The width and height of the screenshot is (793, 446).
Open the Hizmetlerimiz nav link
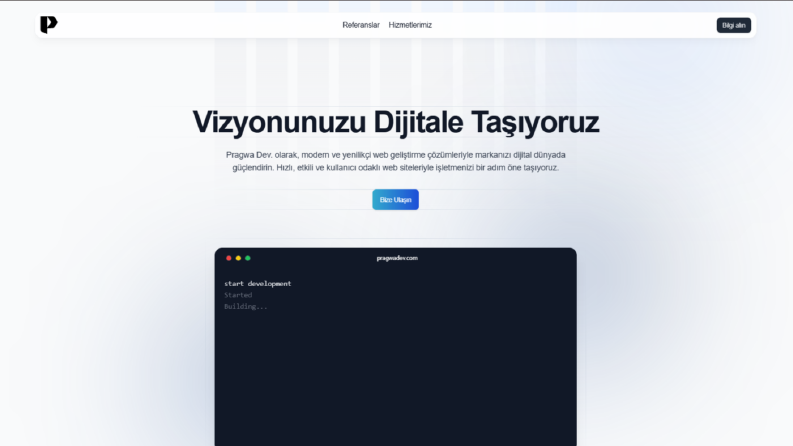(x=410, y=25)
